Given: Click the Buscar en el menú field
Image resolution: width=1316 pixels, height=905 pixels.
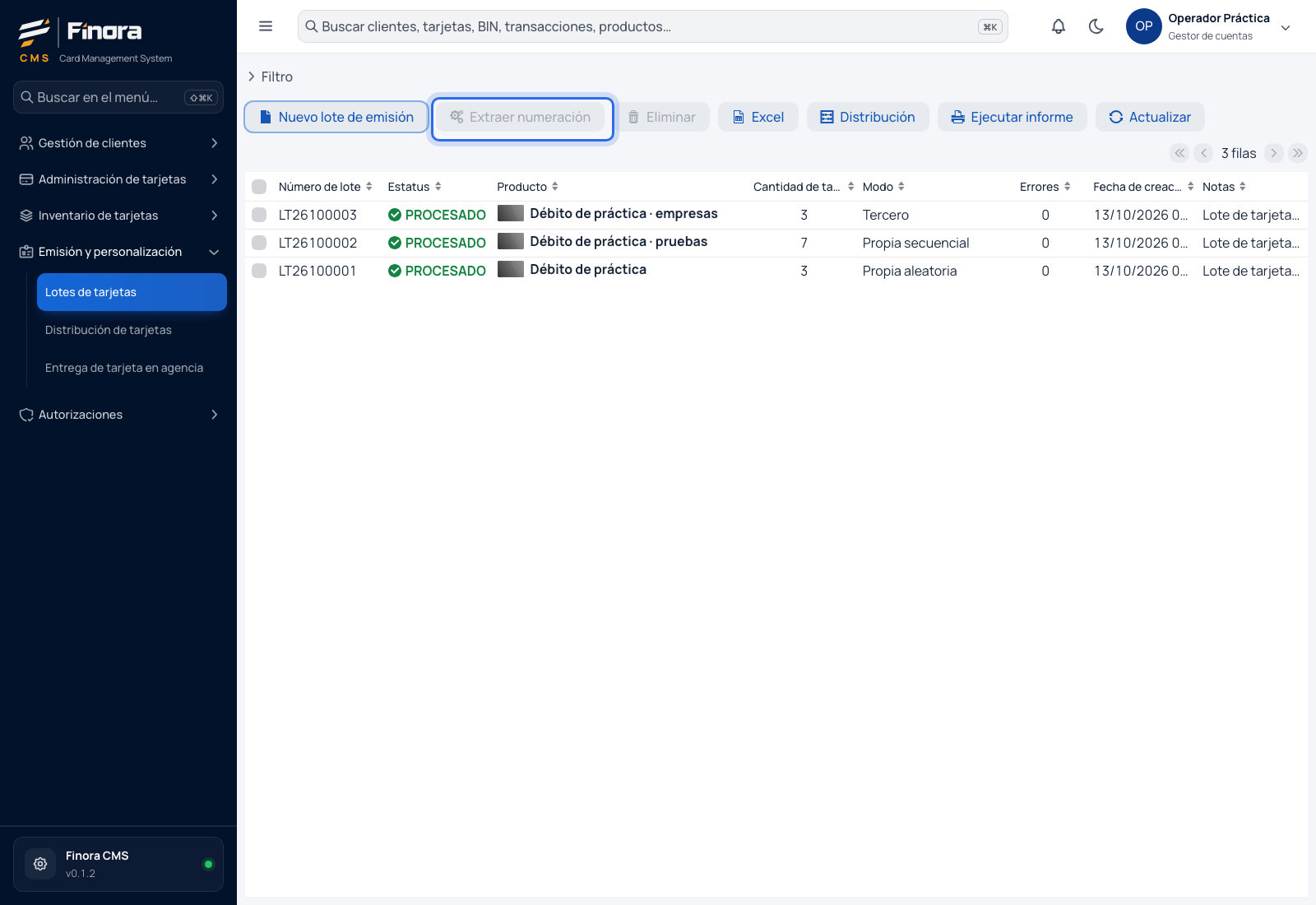Looking at the screenshot, I should pyautogui.click(x=118, y=97).
